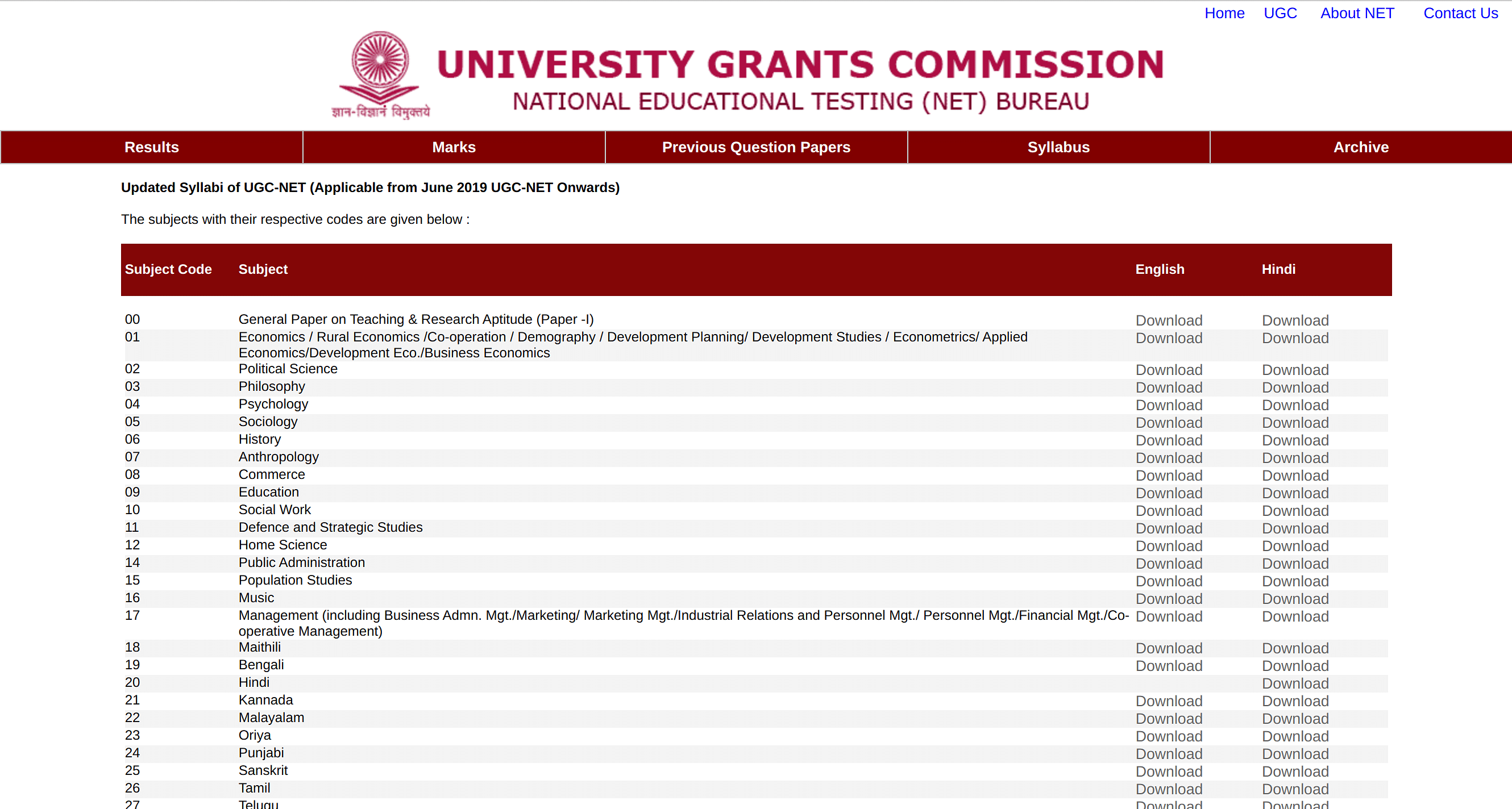Download Hindi syllabus for Psychology
The width and height of the screenshot is (1512, 809).
point(1295,405)
